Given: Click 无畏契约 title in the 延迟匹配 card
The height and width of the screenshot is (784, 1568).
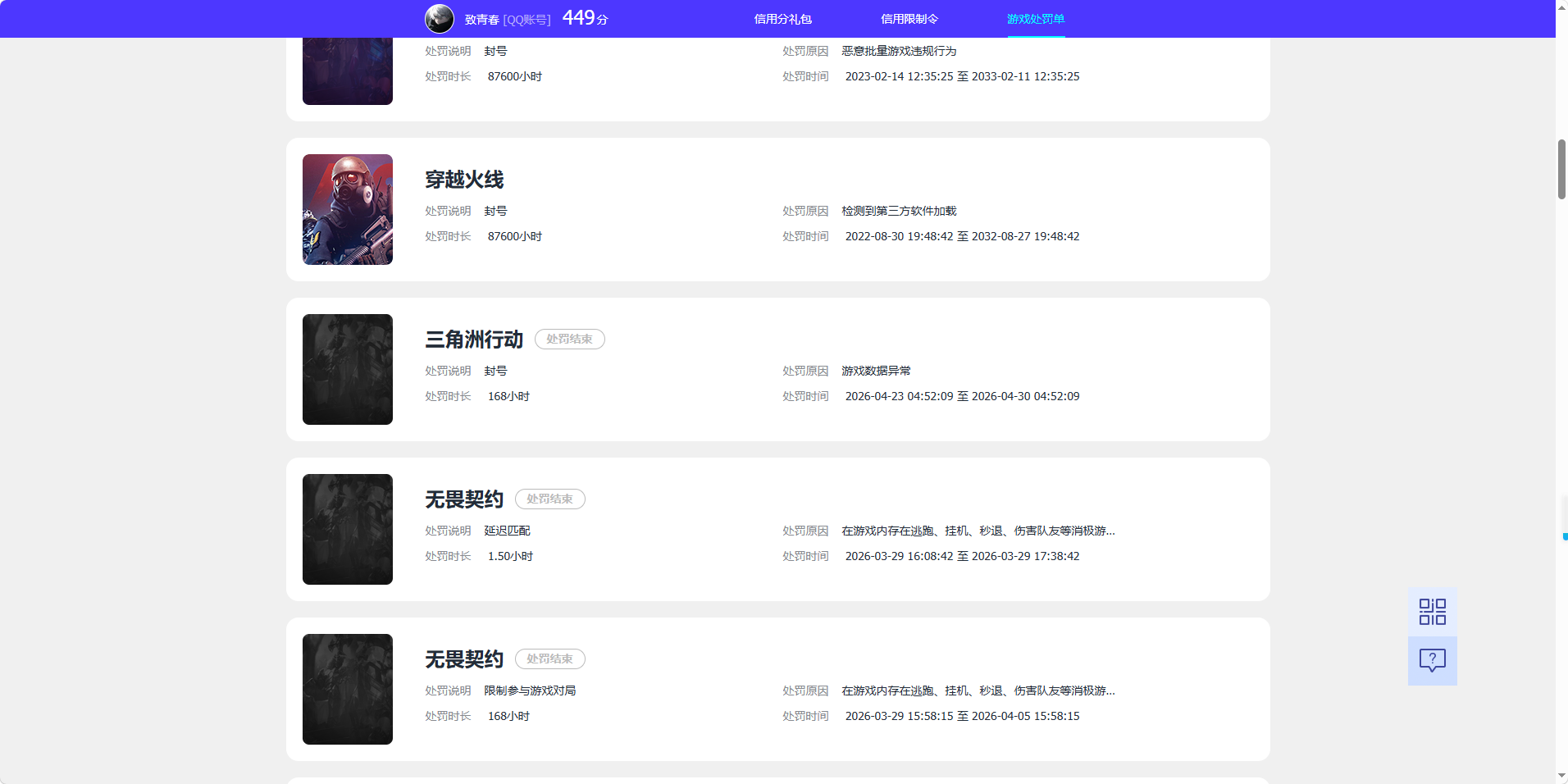Looking at the screenshot, I should point(464,499).
